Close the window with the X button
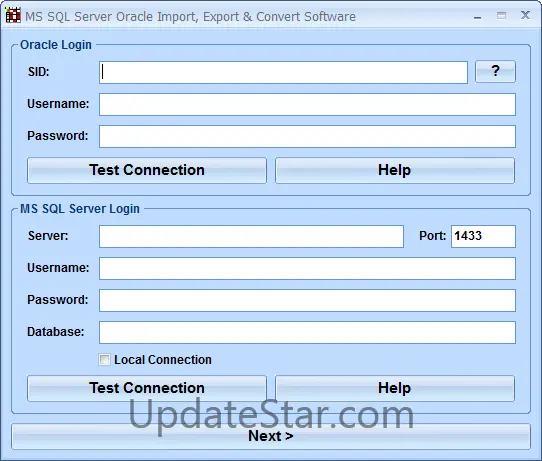The image size is (542, 461). coord(525,15)
